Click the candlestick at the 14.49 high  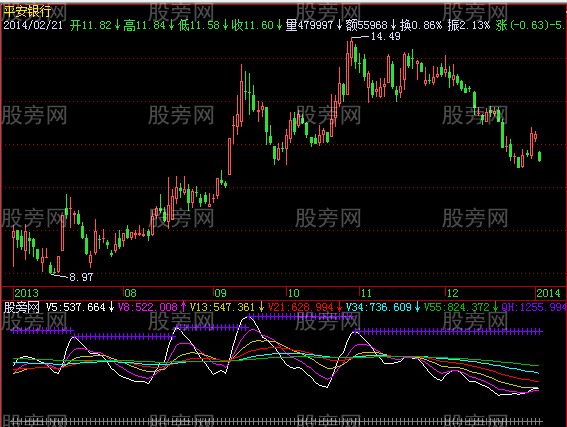[351, 51]
